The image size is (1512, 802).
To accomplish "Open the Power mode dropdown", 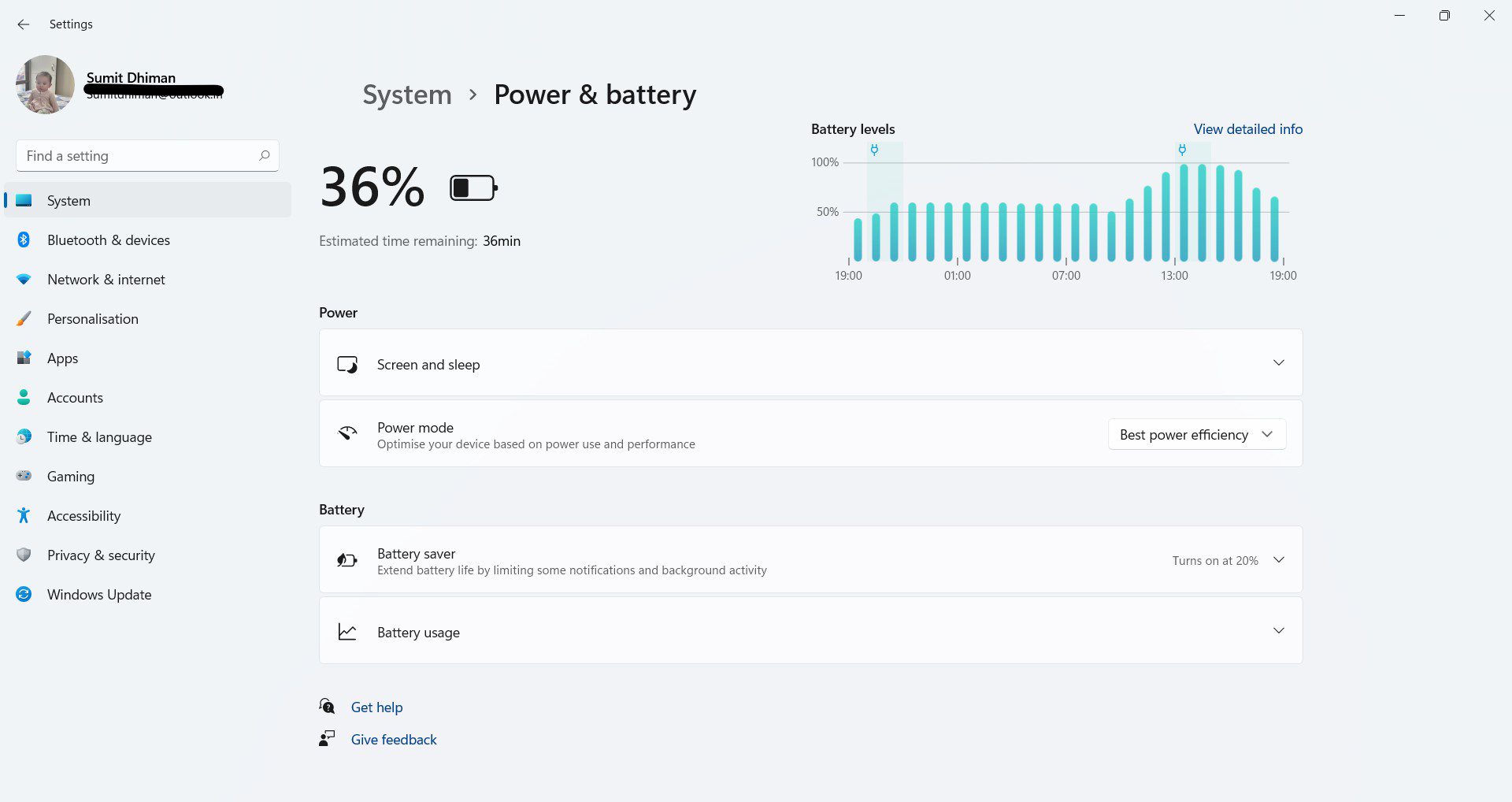I will [1196, 435].
